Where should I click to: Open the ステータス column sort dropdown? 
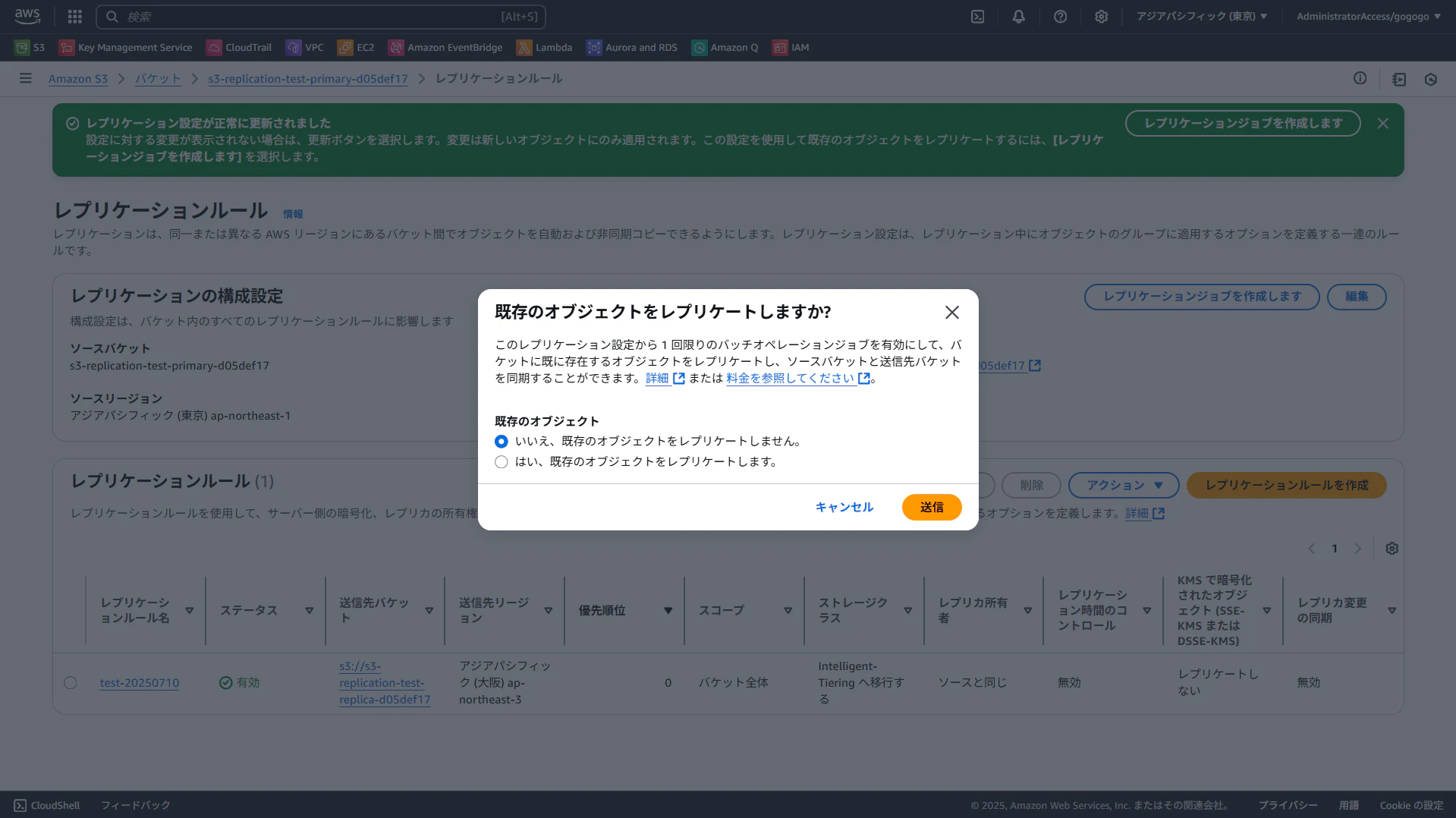coord(309,609)
